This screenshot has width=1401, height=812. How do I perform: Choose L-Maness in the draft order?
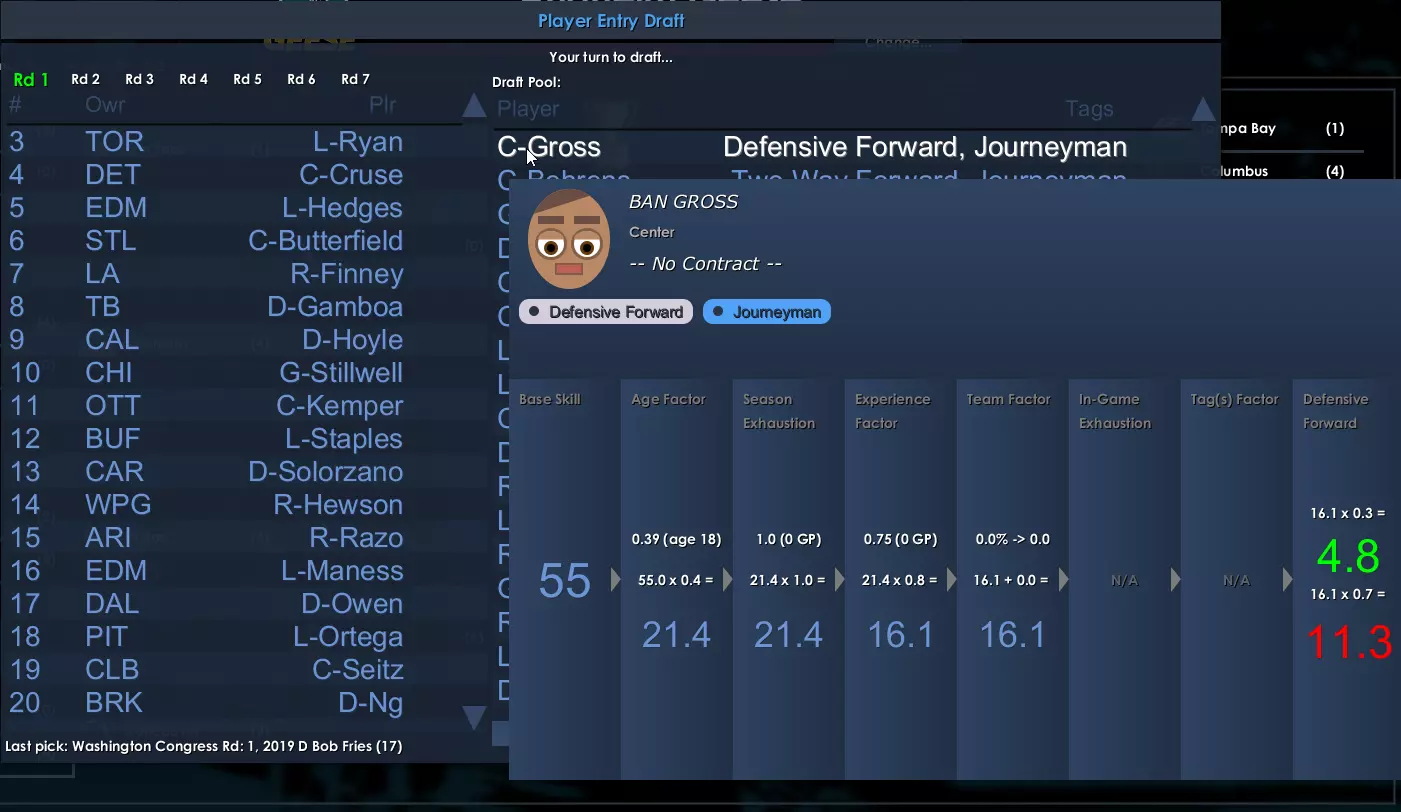pyautogui.click(x=342, y=571)
